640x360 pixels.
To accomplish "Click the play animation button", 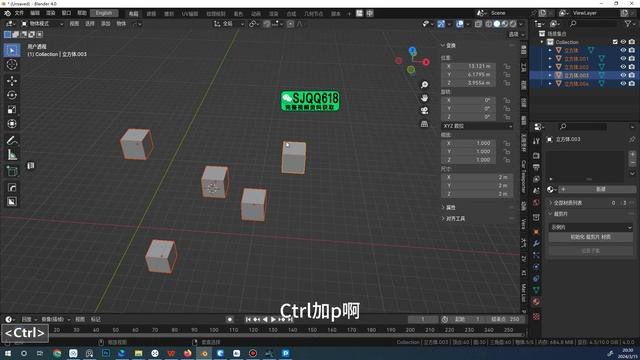I will 273,319.
